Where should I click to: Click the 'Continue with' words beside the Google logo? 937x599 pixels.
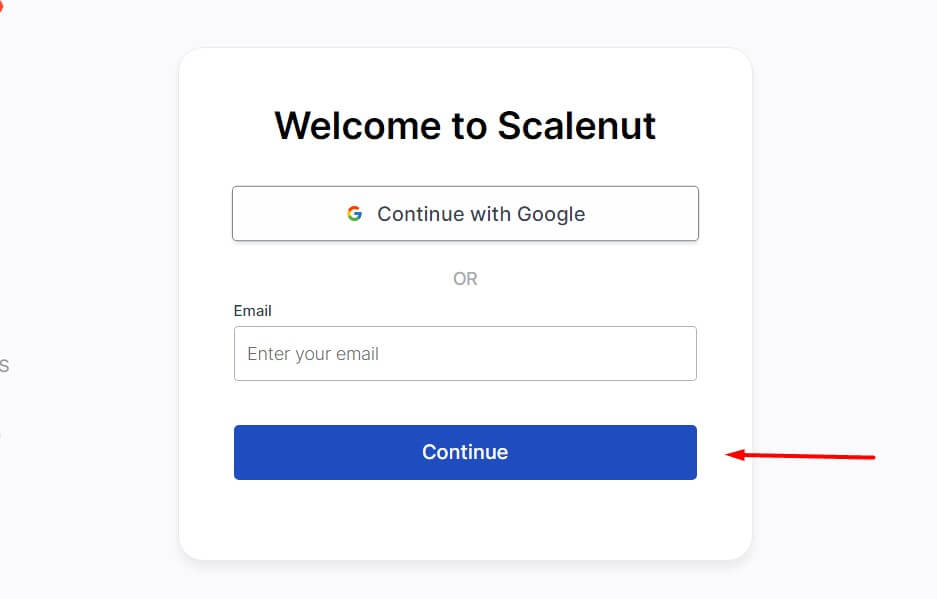tap(444, 214)
